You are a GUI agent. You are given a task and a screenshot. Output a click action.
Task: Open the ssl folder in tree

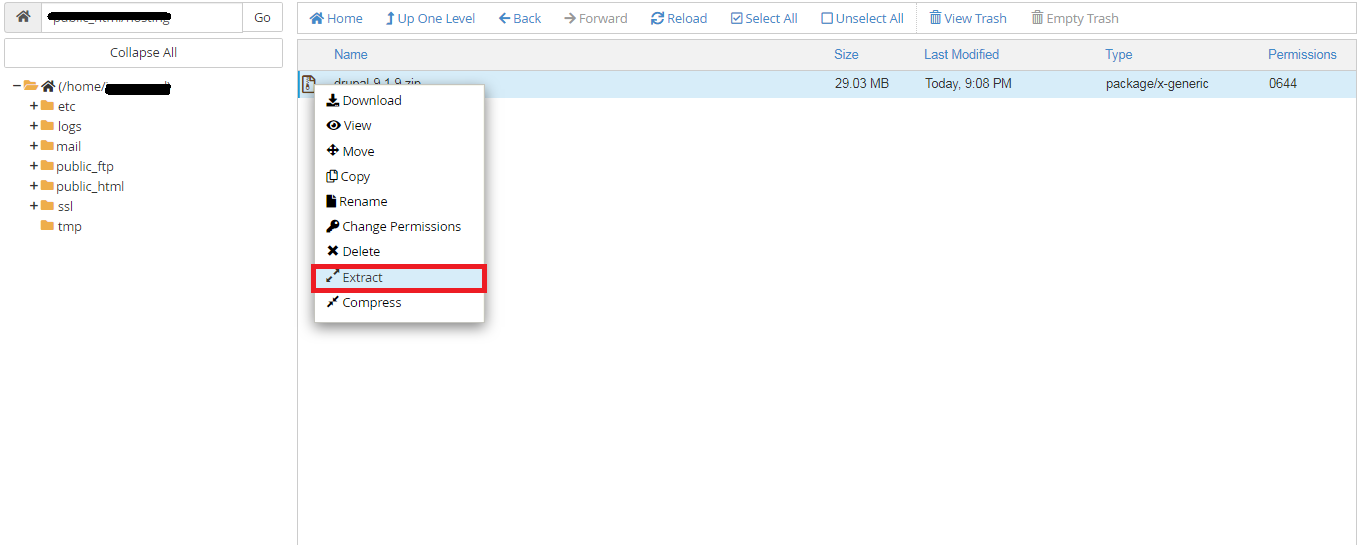click(57, 206)
